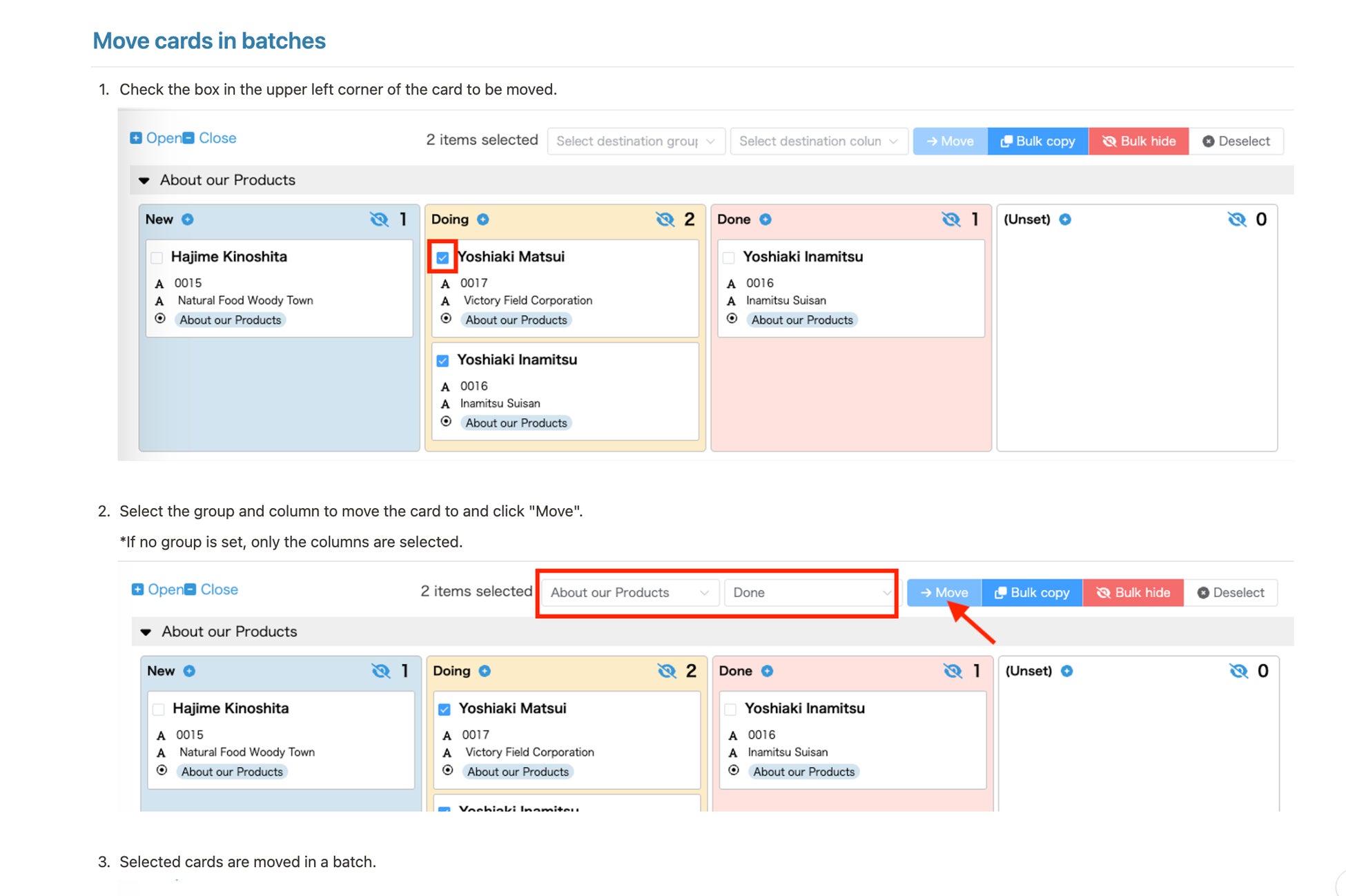
Task: Uncheck the red-outlined Yoshiaki Matsui checkbox
Action: point(443,257)
